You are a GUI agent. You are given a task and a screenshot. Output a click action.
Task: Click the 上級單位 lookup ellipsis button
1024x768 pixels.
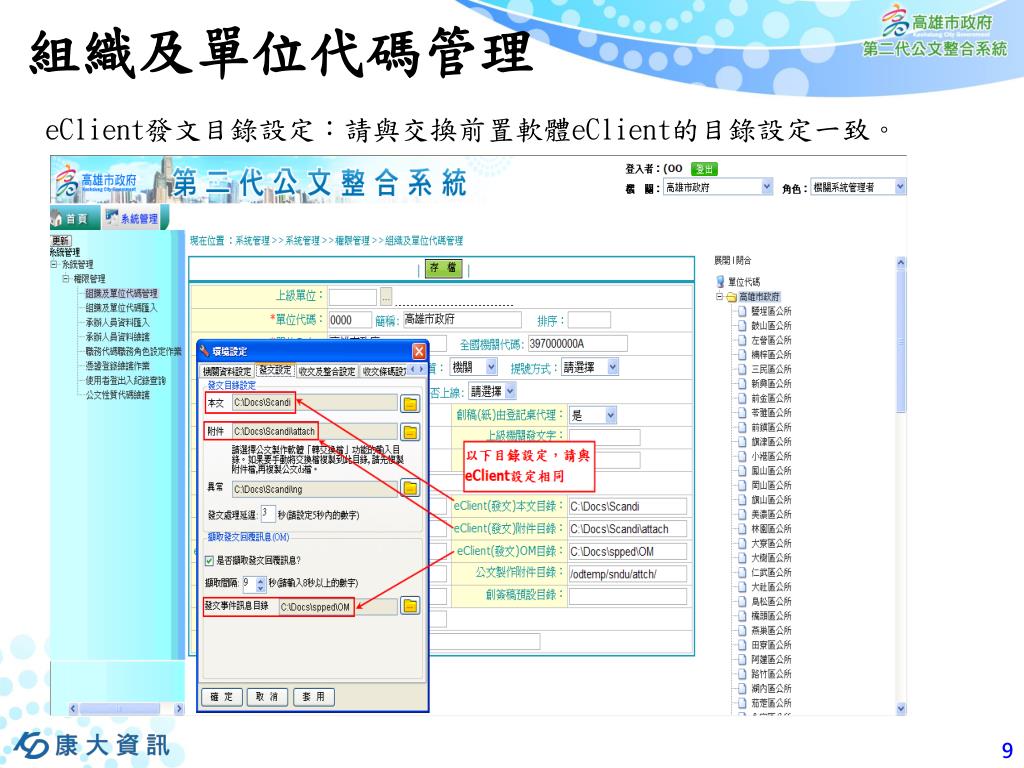[x=386, y=297]
